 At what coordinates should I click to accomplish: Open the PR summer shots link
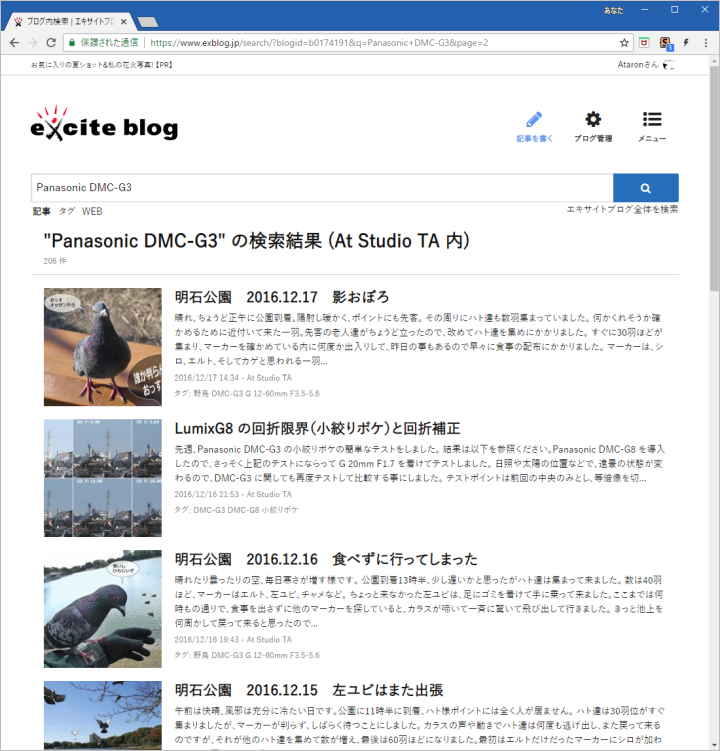click(x=102, y=65)
